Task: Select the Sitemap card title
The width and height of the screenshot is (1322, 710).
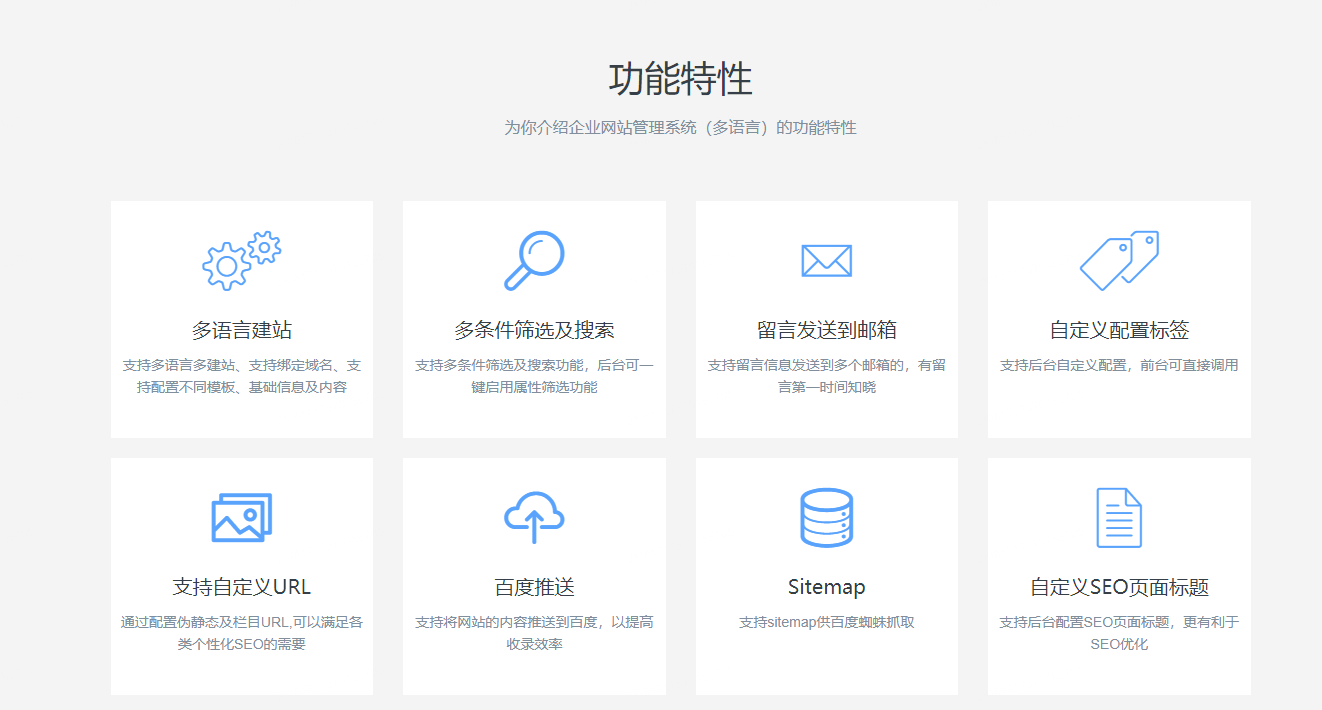Action: coord(826,587)
